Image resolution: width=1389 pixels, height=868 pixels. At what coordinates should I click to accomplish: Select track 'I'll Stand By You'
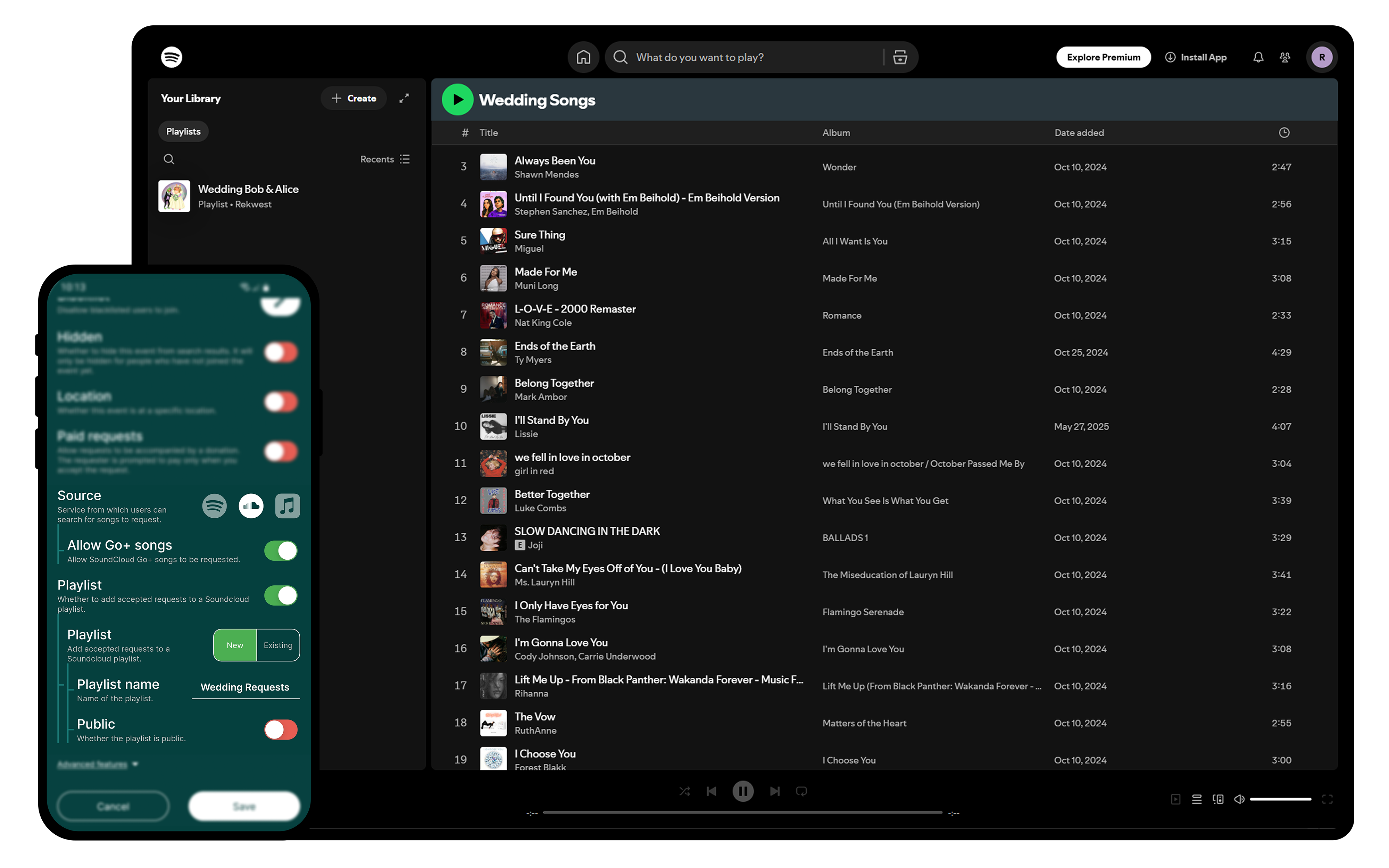coord(551,420)
